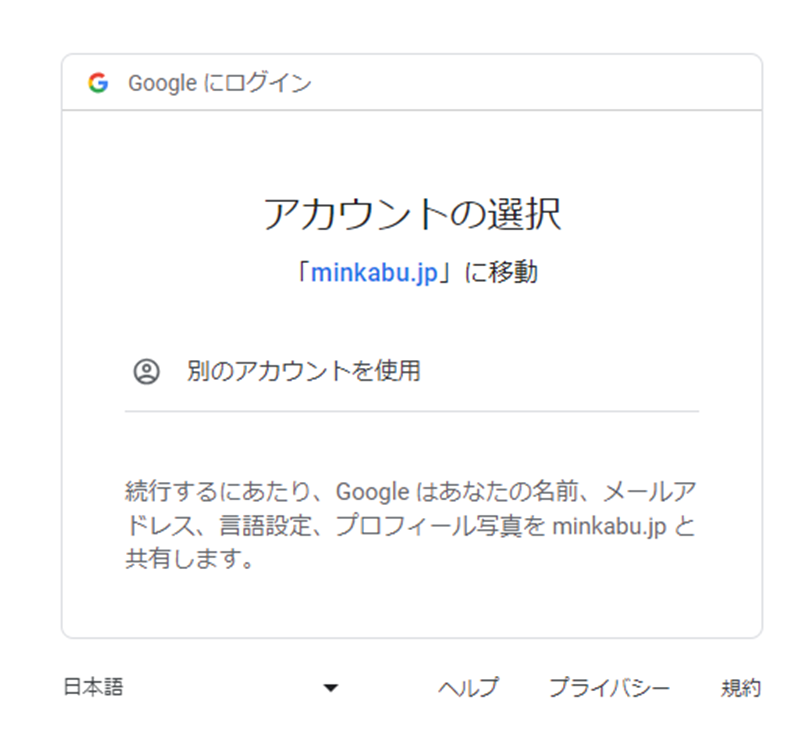Click the に移動 text beside minkabu.jp
This screenshot has width=810, height=750.
[501, 272]
